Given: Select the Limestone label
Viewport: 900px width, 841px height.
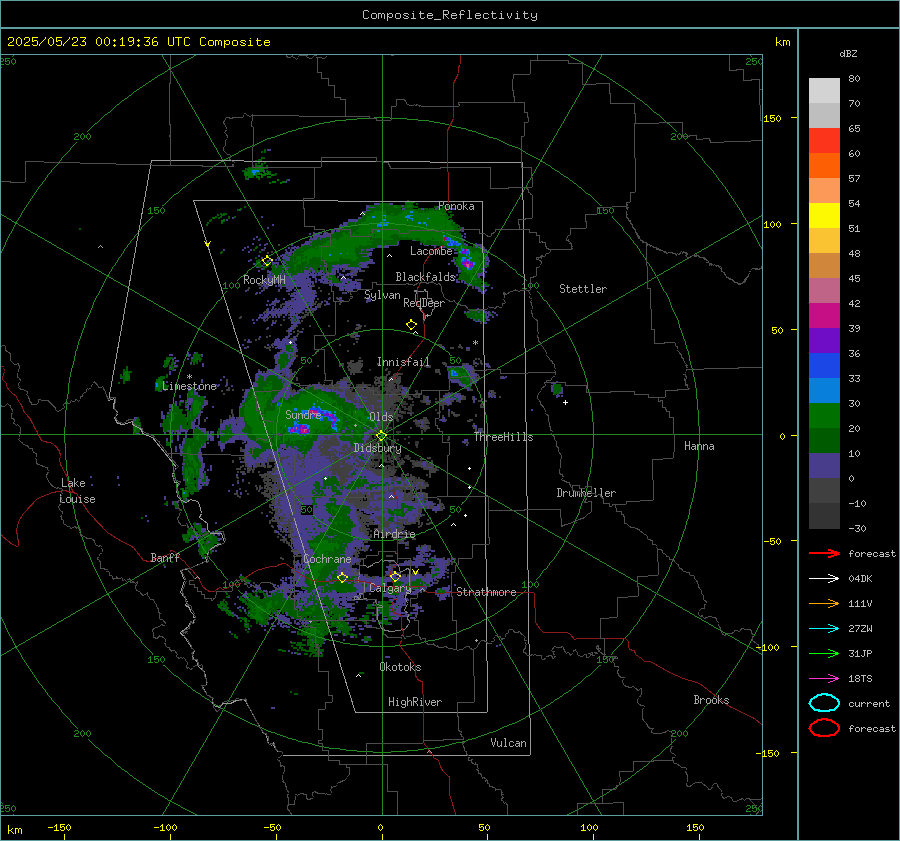Looking at the screenshot, I should point(189,386).
